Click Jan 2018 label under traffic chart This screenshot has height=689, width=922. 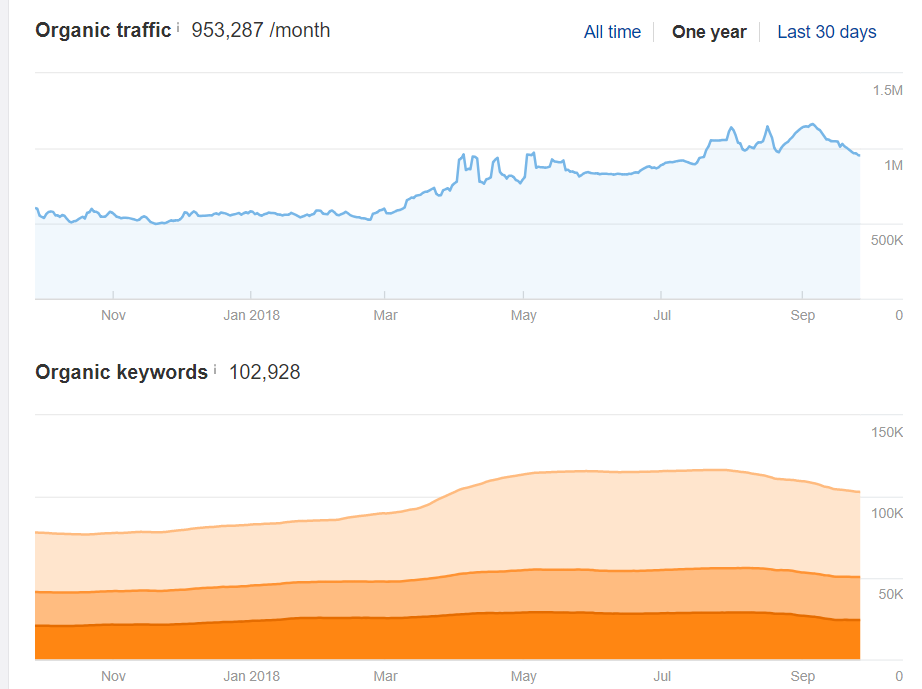click(252, 316)
